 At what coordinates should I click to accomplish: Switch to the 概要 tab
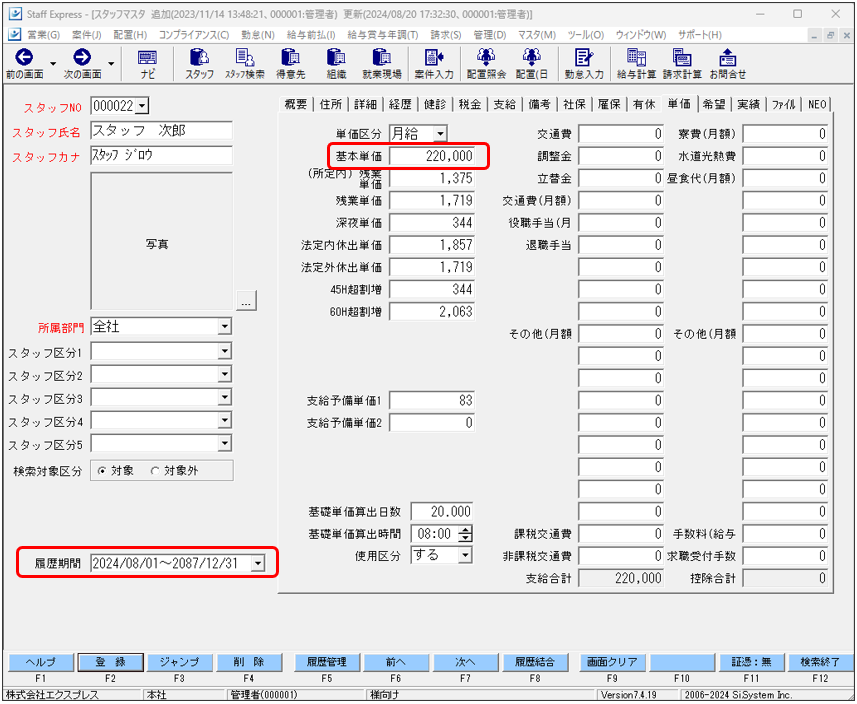(296, 104)
